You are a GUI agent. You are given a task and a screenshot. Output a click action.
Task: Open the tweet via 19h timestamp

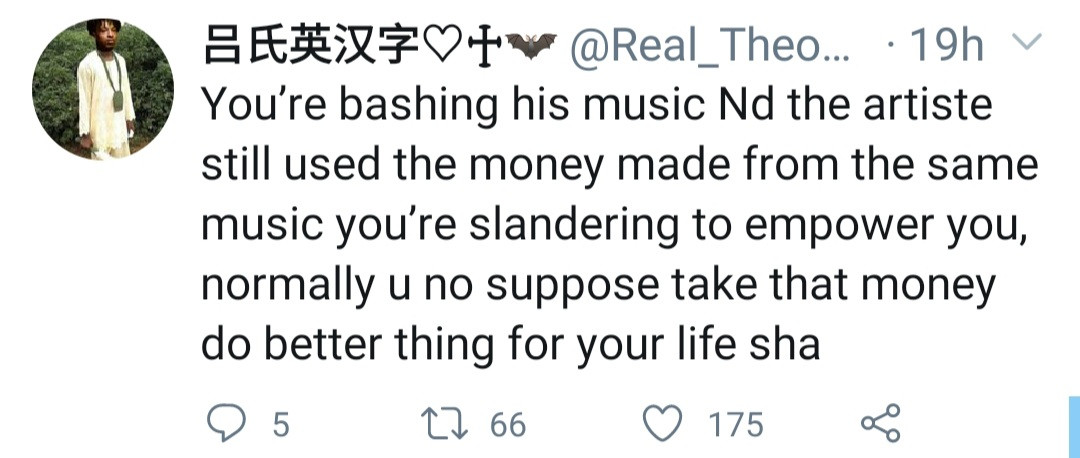tap(948, 46)
